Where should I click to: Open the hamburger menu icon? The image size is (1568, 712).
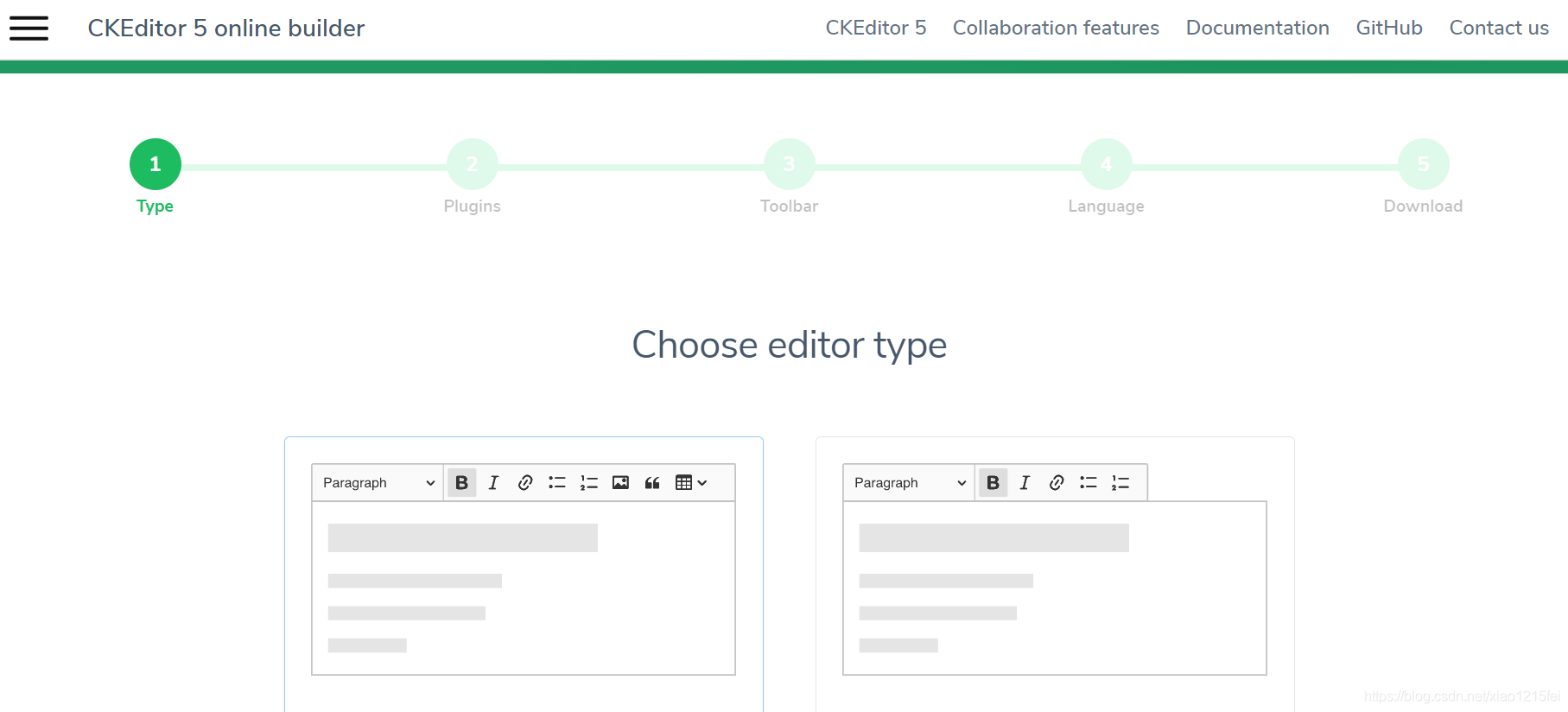click(x=29, y=28)
